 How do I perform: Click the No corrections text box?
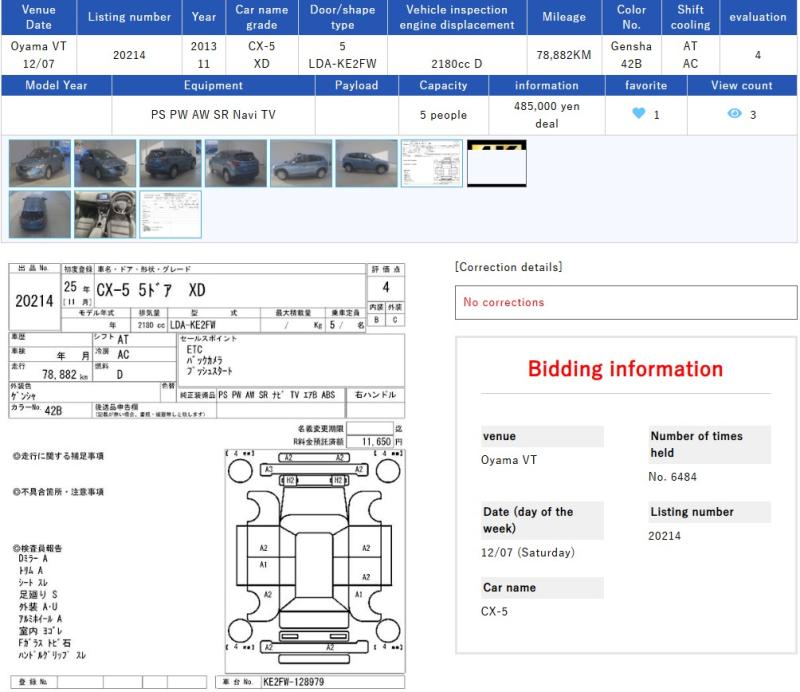click(626, 302)
